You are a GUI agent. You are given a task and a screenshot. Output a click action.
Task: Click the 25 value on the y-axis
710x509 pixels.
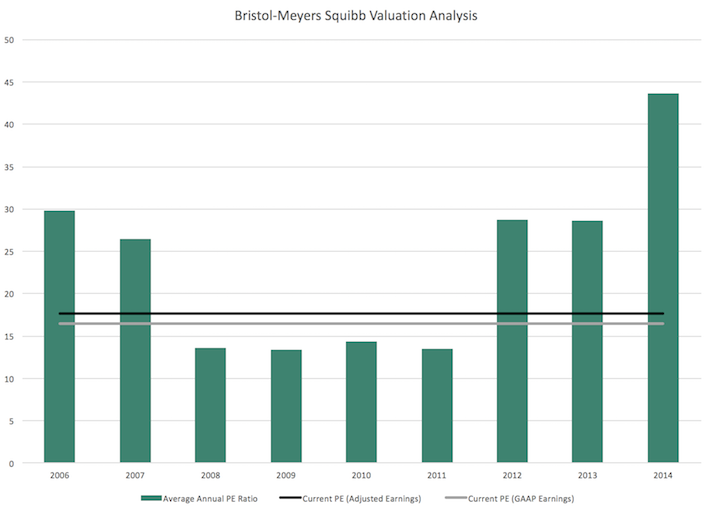click(x=10, y=252)
